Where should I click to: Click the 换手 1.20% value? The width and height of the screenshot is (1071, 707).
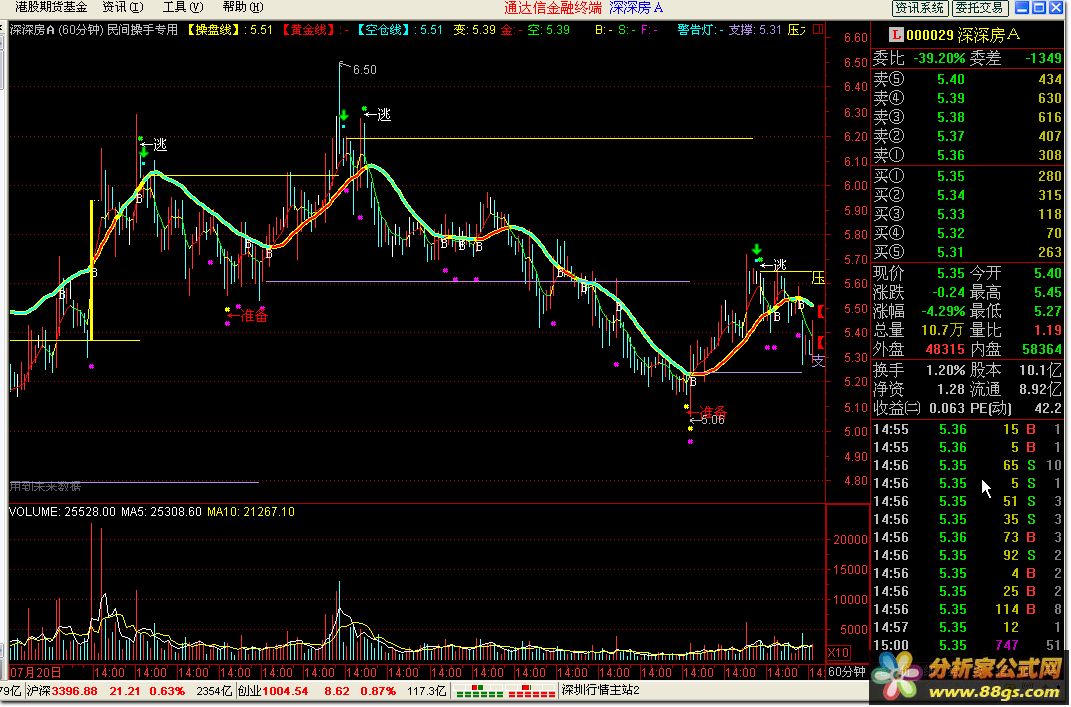point(945,370)
